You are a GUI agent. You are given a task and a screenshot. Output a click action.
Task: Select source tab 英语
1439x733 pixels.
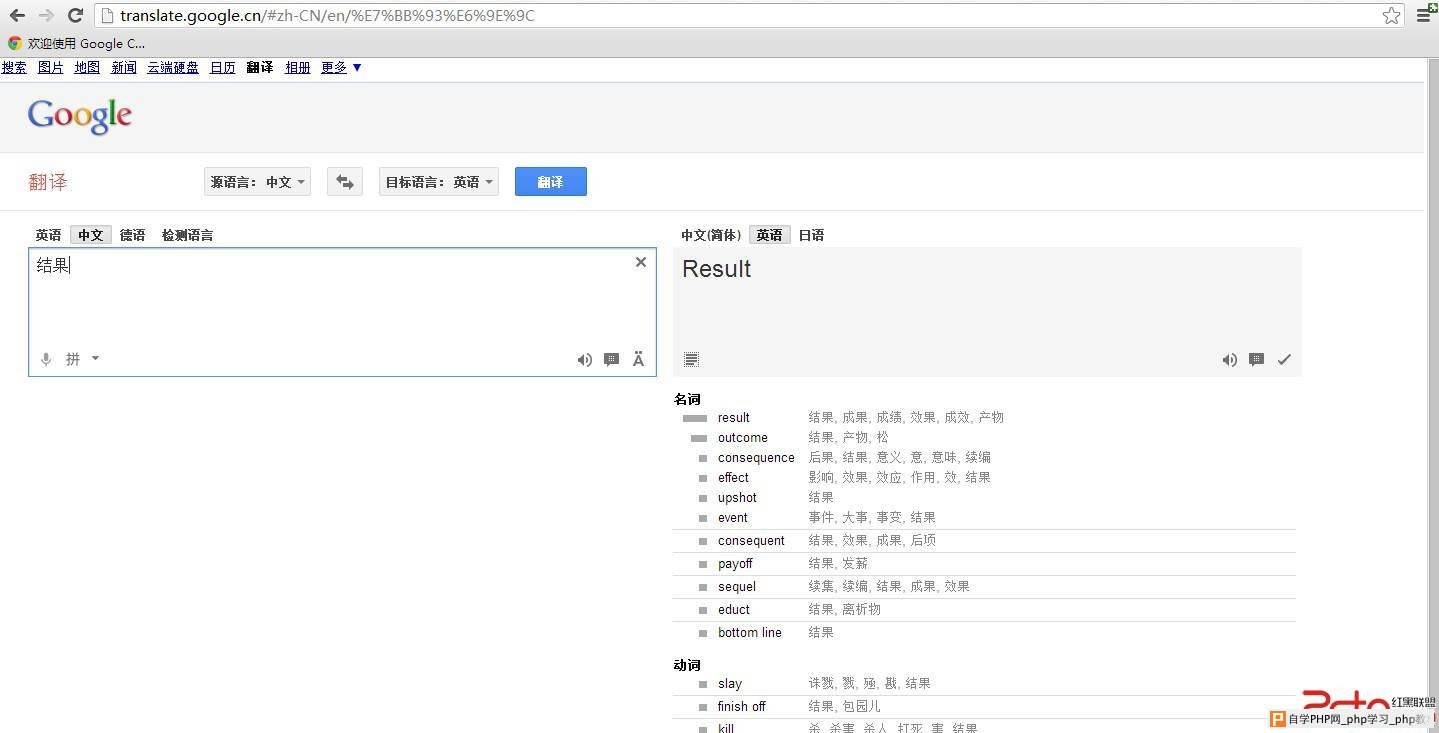(x=48, y=235)
